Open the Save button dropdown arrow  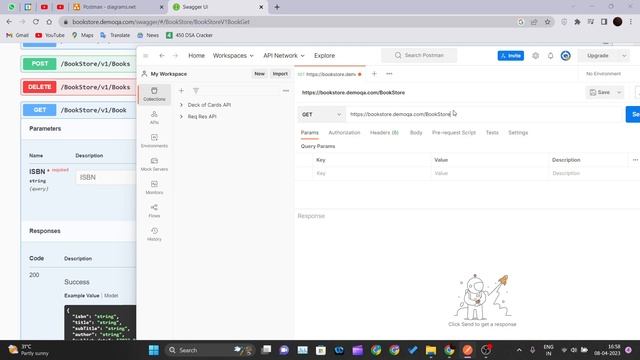coord(619,93)
